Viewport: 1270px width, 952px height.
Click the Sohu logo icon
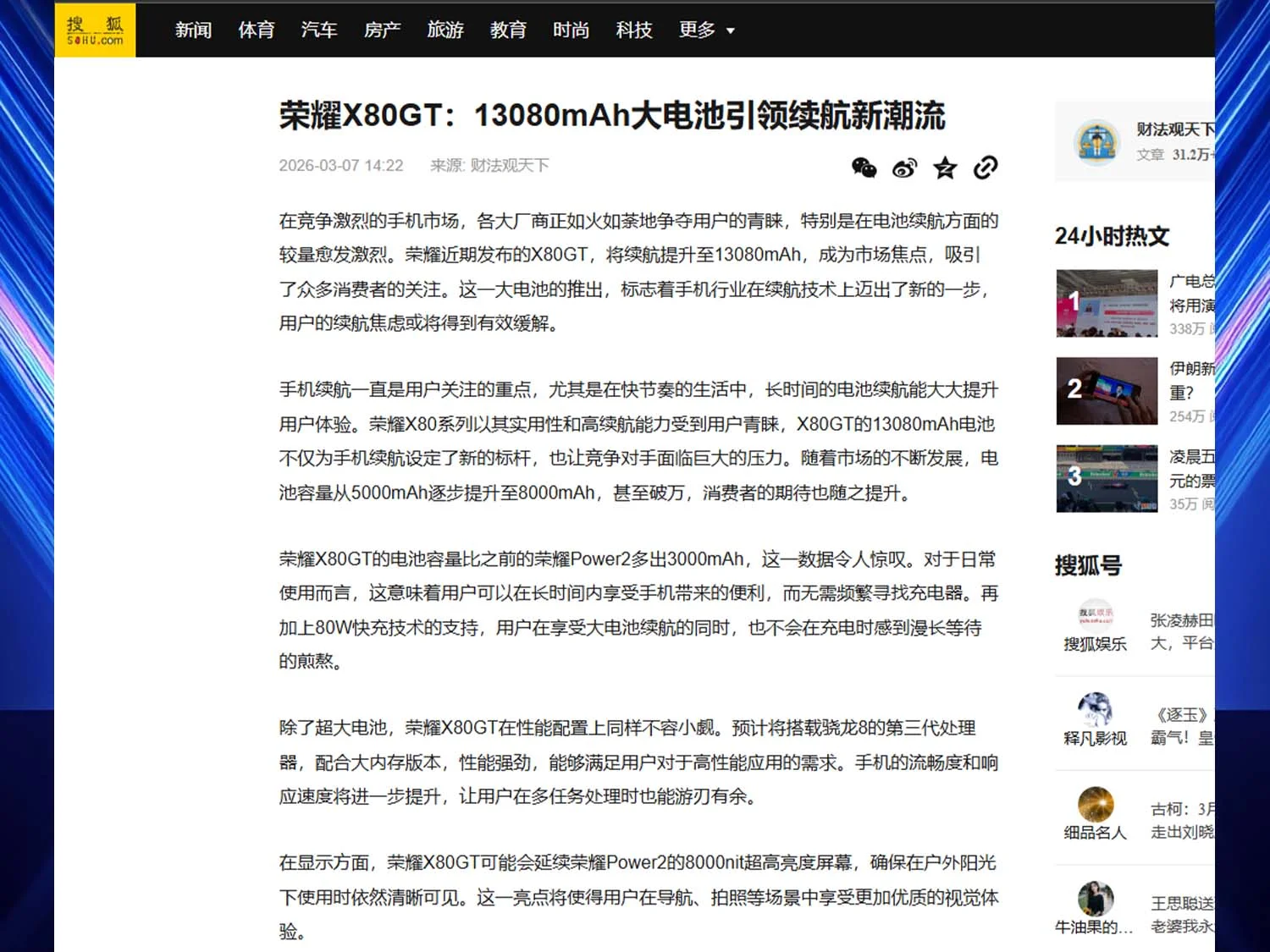[95, 30]
